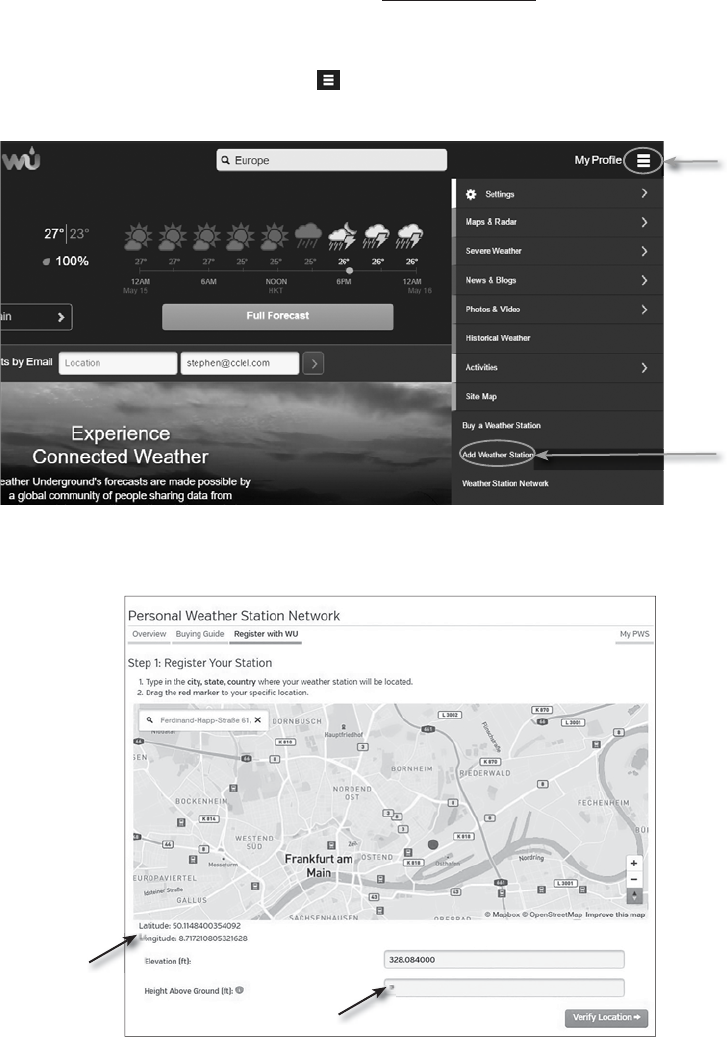The image size is (728, 1037).
Task: Expand the Severe Weather chevron
Action: (644, 251)
